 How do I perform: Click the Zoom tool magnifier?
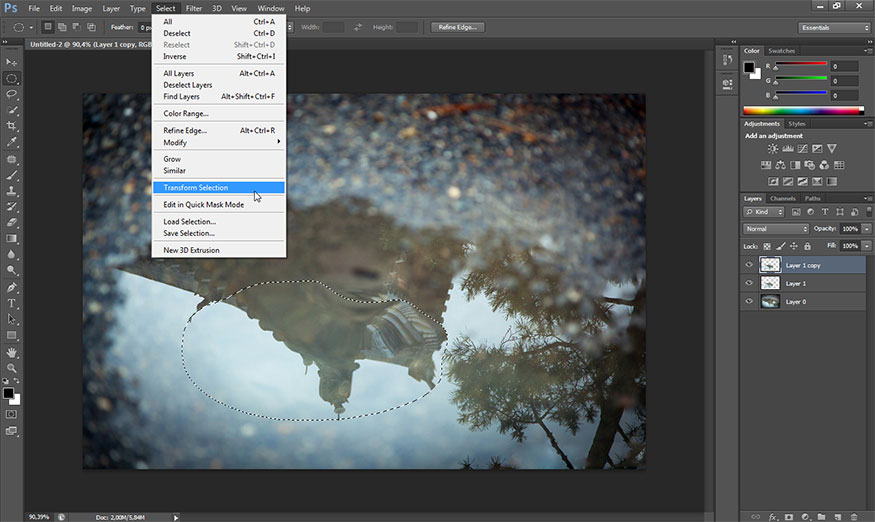click(12, 368)
